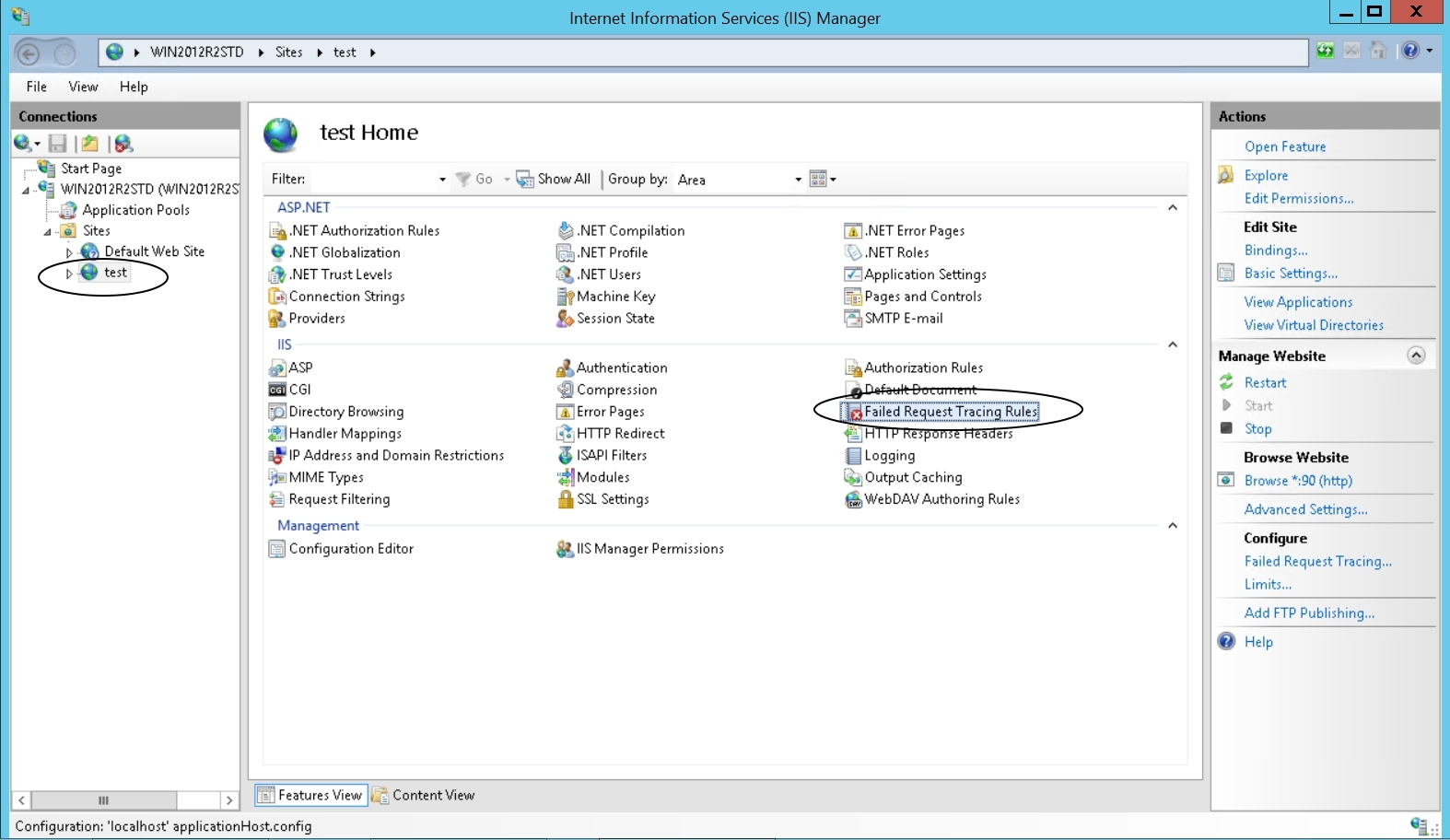This screenshot has height=840, width=1450.
Task: Select Start Page in Connections tree
Action: 91,169
